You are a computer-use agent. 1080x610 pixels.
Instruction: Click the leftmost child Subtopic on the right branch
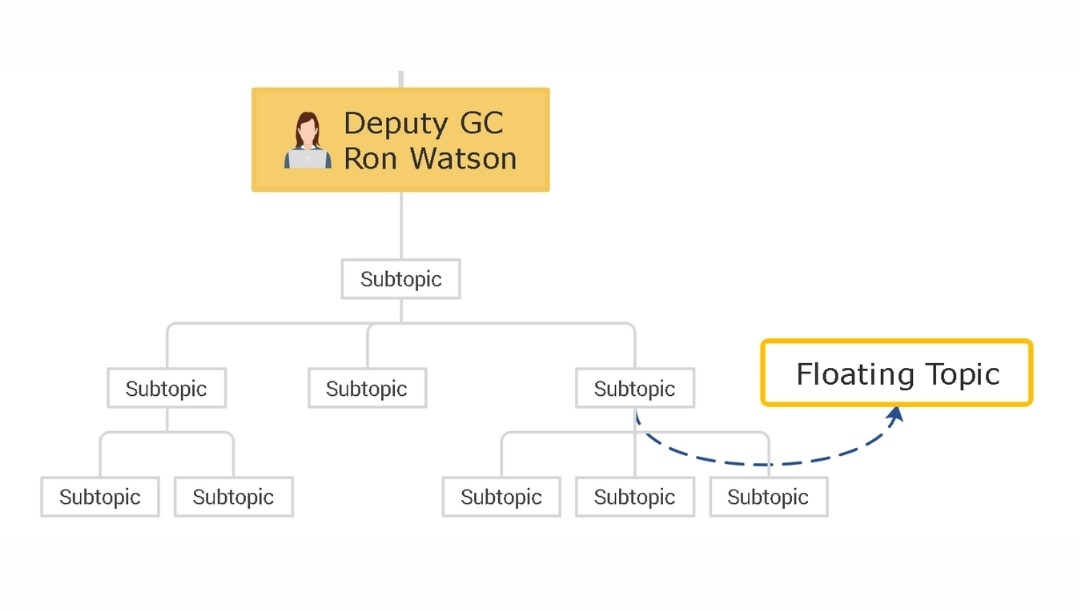(x=501, y=496)
